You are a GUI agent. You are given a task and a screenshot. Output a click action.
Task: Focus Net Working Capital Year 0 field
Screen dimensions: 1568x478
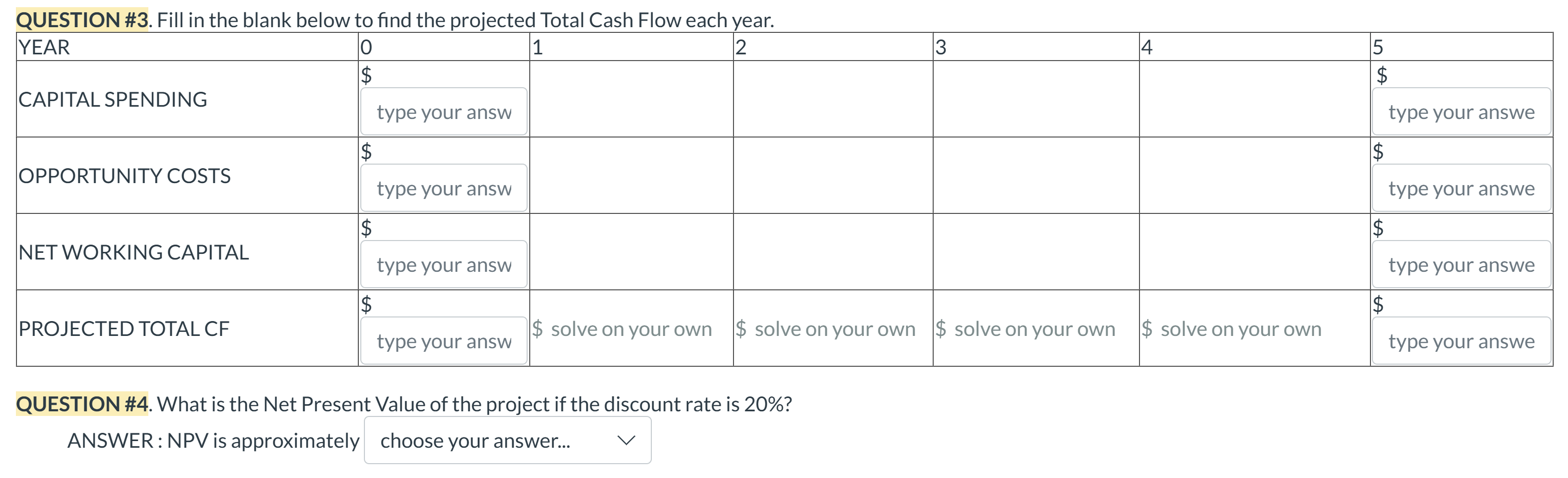pos(444,265)
